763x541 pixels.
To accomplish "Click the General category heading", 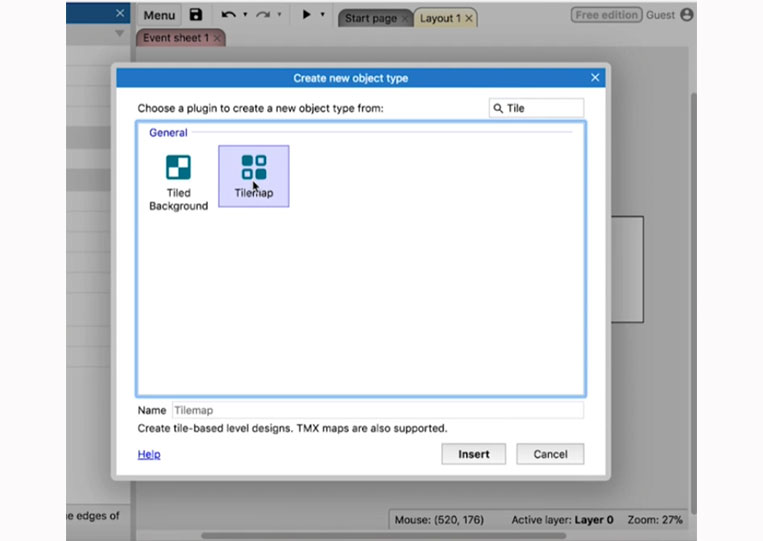I will tap(168, 133).
